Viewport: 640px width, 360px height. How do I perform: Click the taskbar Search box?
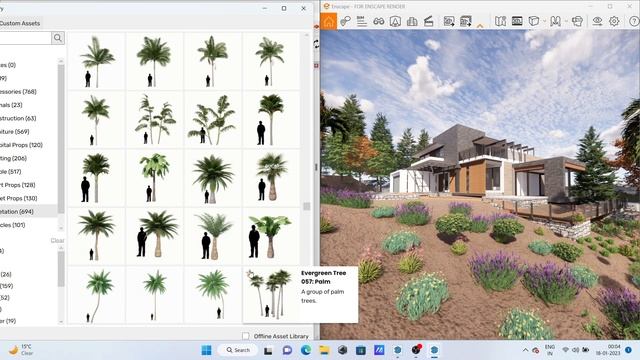238,350
